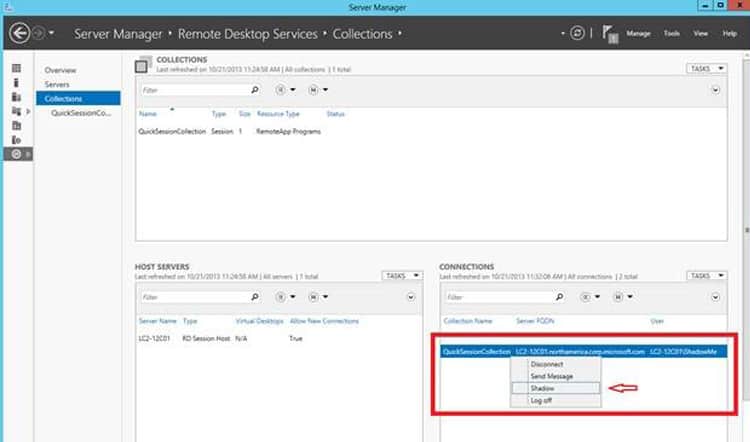The width and height of the screenshot is (750, 442).
Task: Click the vertical scrollbar on right edge
Action: 747,230
